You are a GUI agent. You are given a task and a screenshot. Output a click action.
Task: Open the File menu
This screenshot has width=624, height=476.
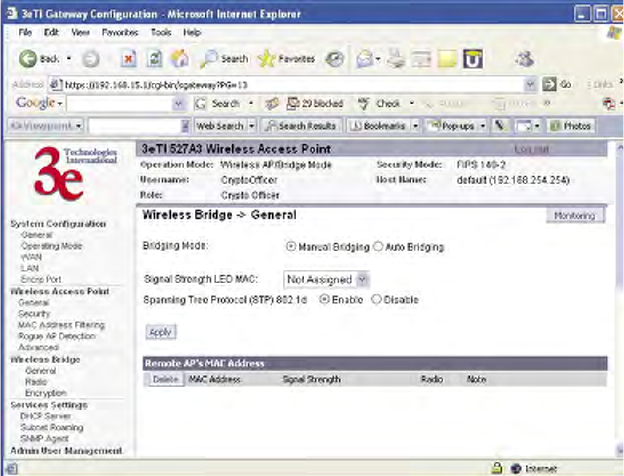(x=25, y=33)
